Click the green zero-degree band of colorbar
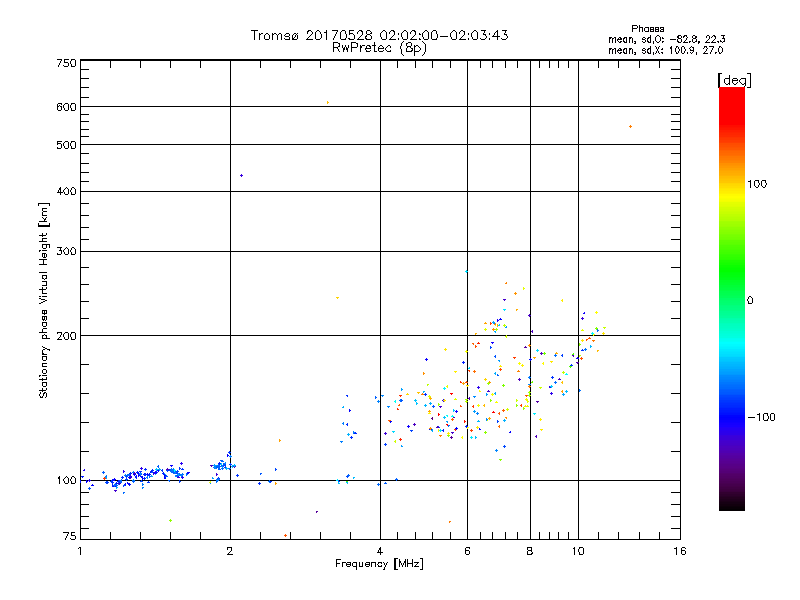 (732, 300)
